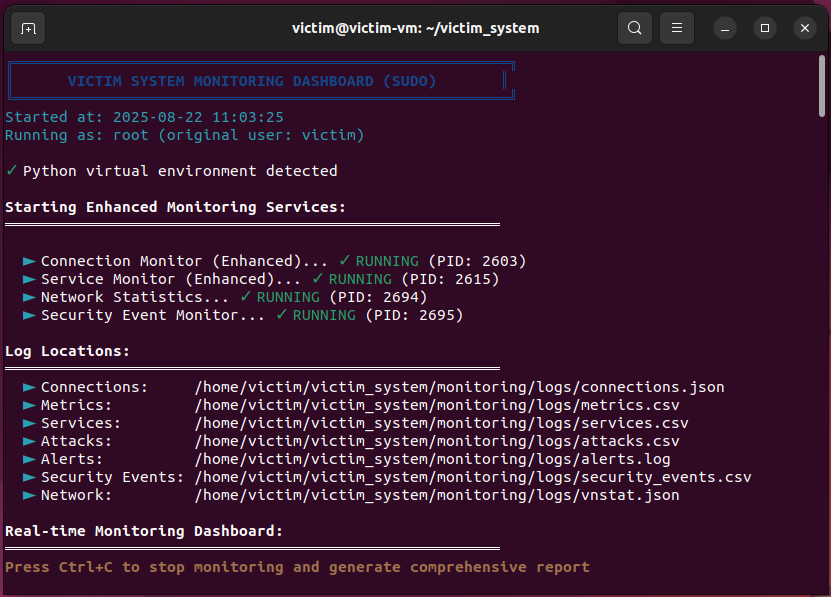831x597 pixels.
Task: Select the 'Started at: 2025-08-22 11:03:25' line
Action: [144, 117]
